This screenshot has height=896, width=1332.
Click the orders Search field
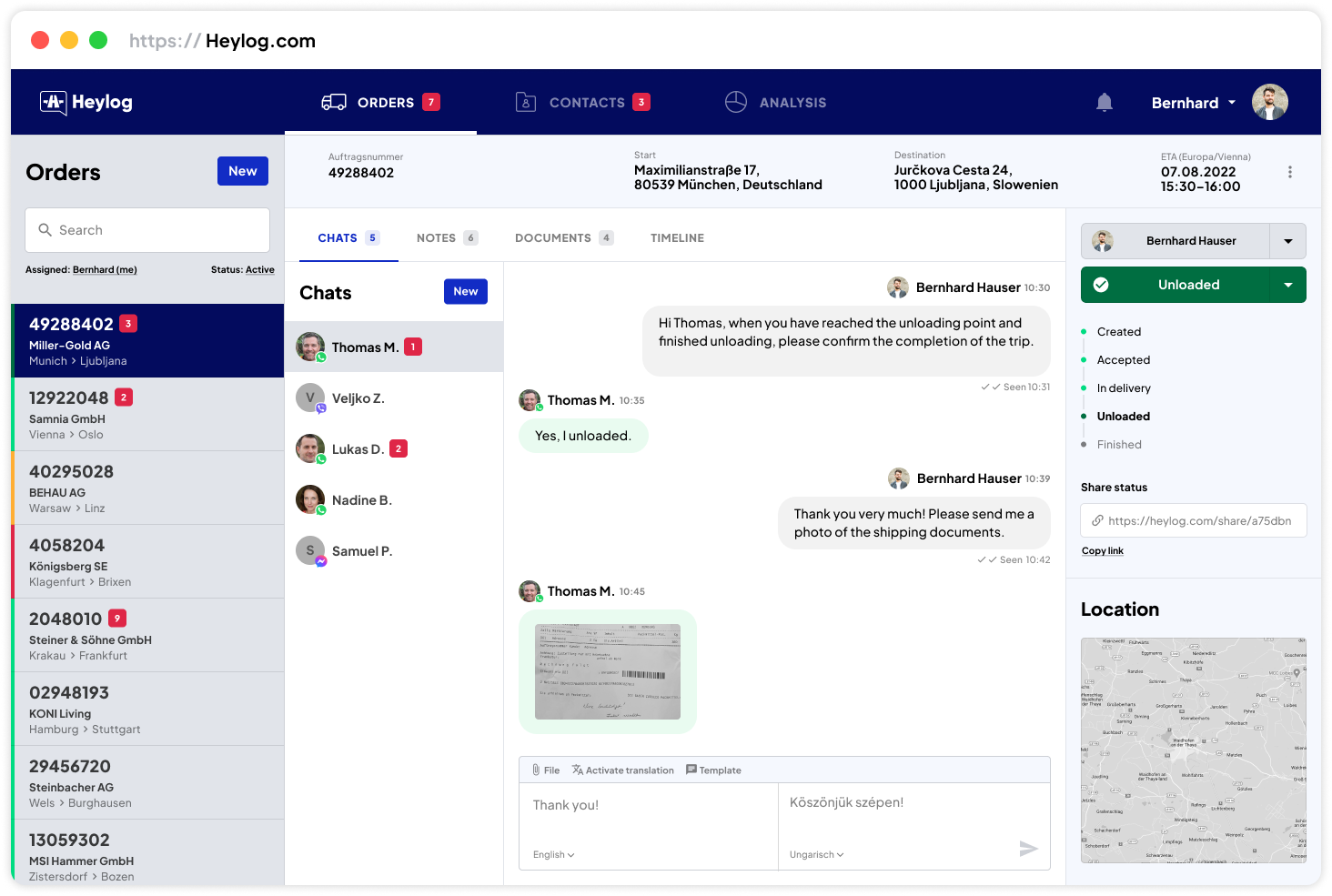coord(147,230)
